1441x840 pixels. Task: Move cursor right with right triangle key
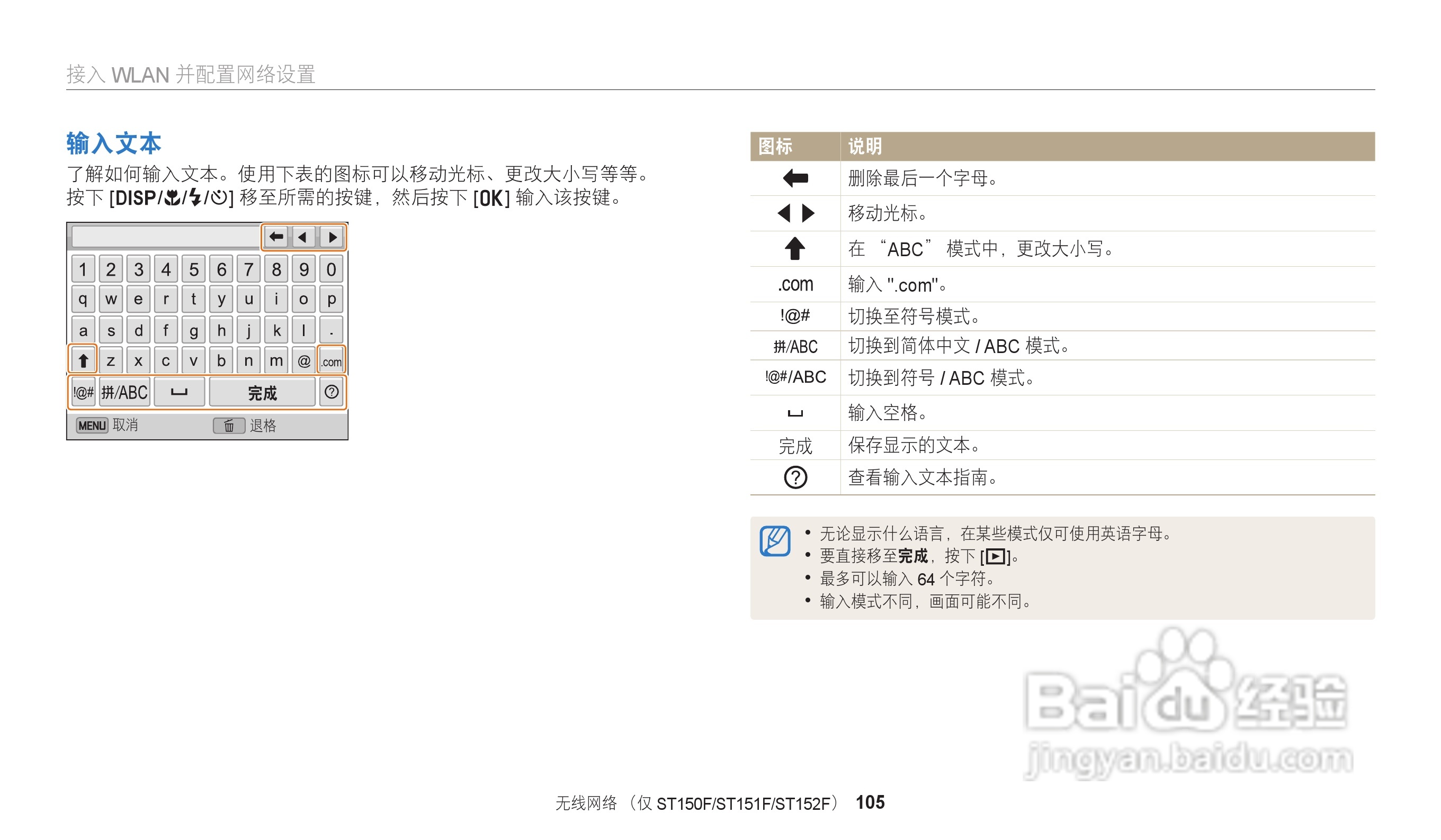332,237
